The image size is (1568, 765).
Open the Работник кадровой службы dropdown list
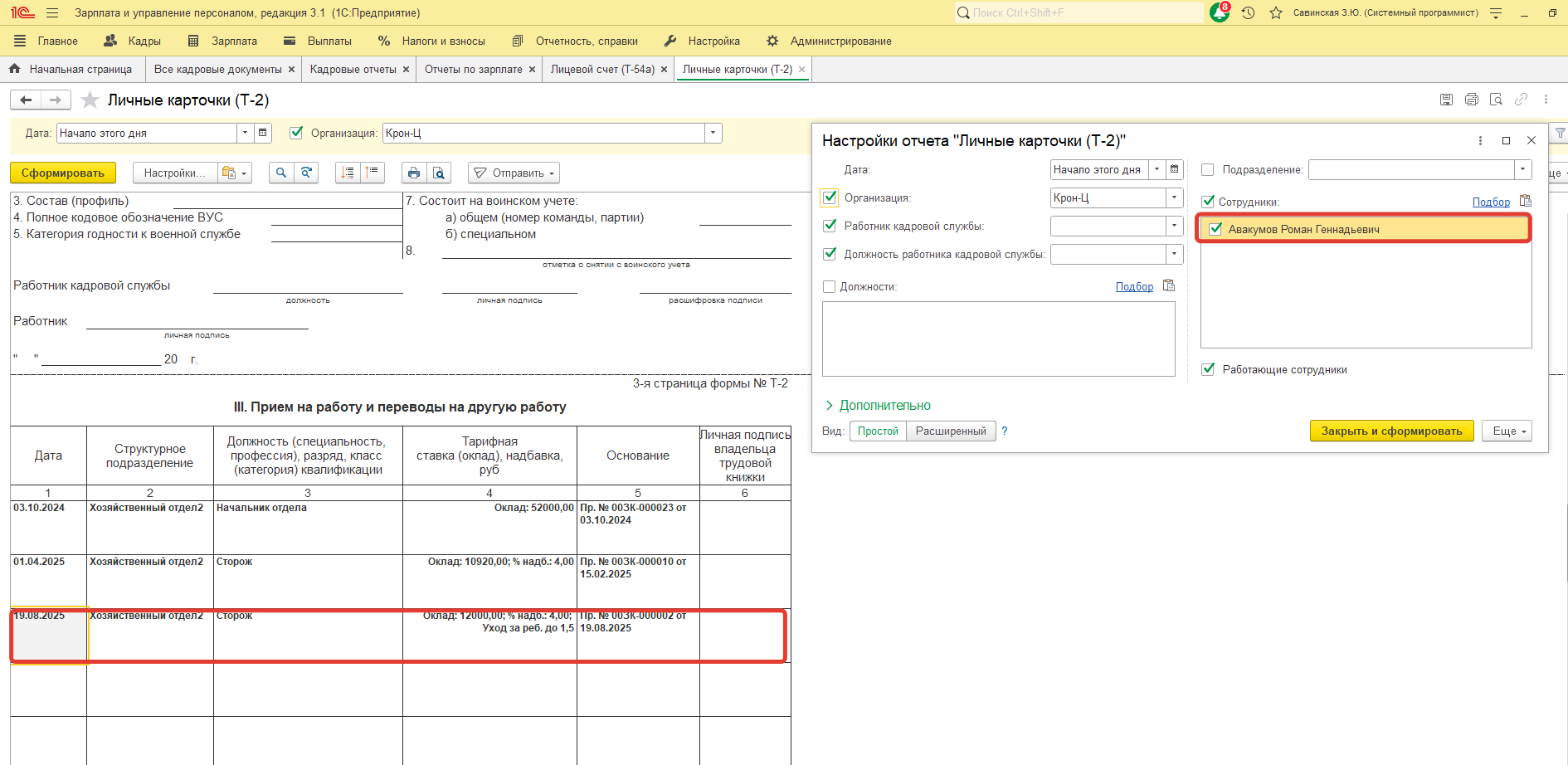click(x=1174, y=226)
